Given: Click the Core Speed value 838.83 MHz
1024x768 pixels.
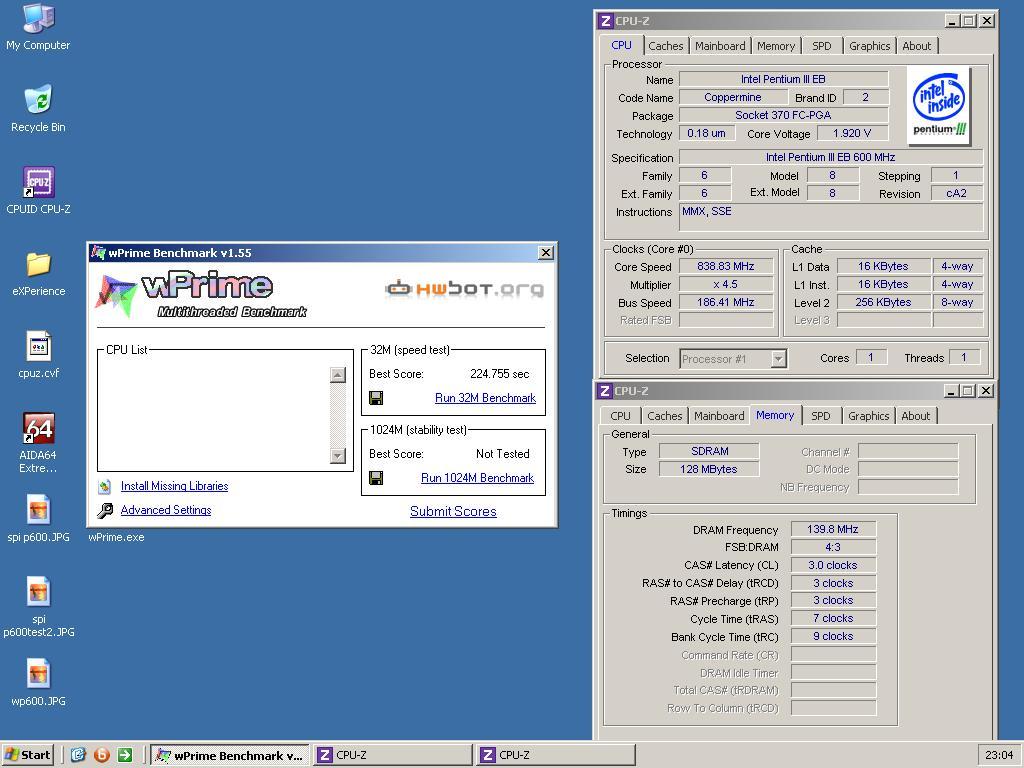Looking at the screenshot, I should pos(726,266).
